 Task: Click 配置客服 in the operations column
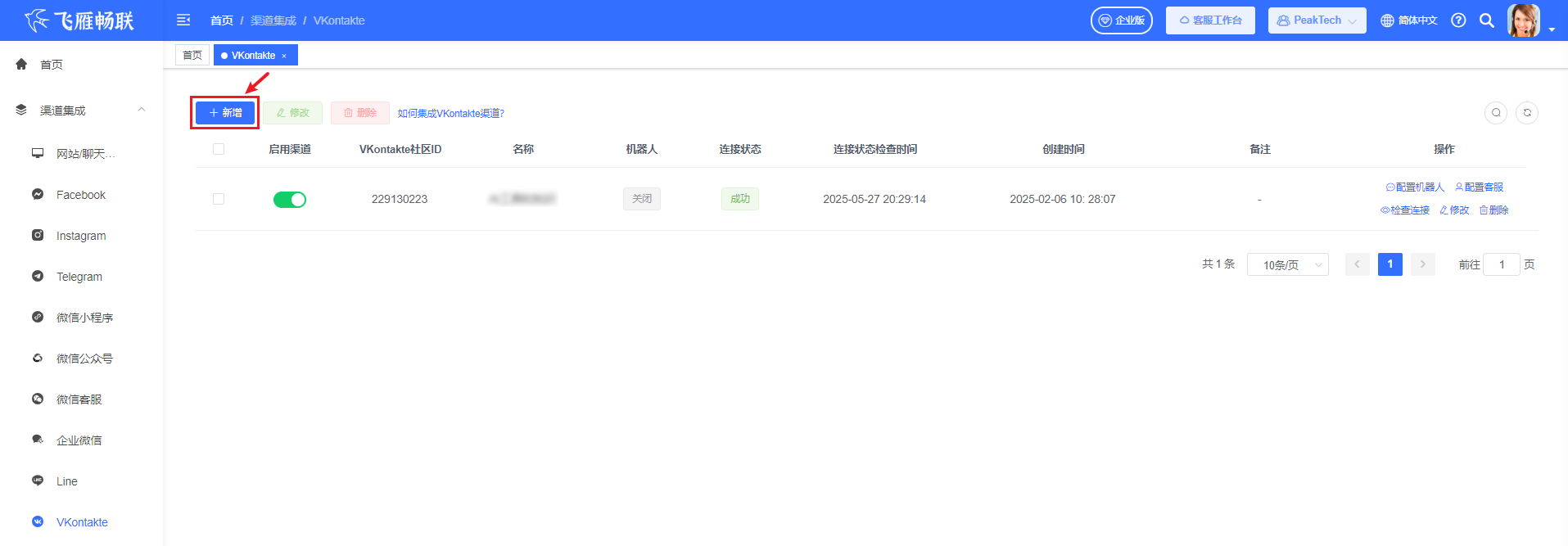tap(1479, 187)
